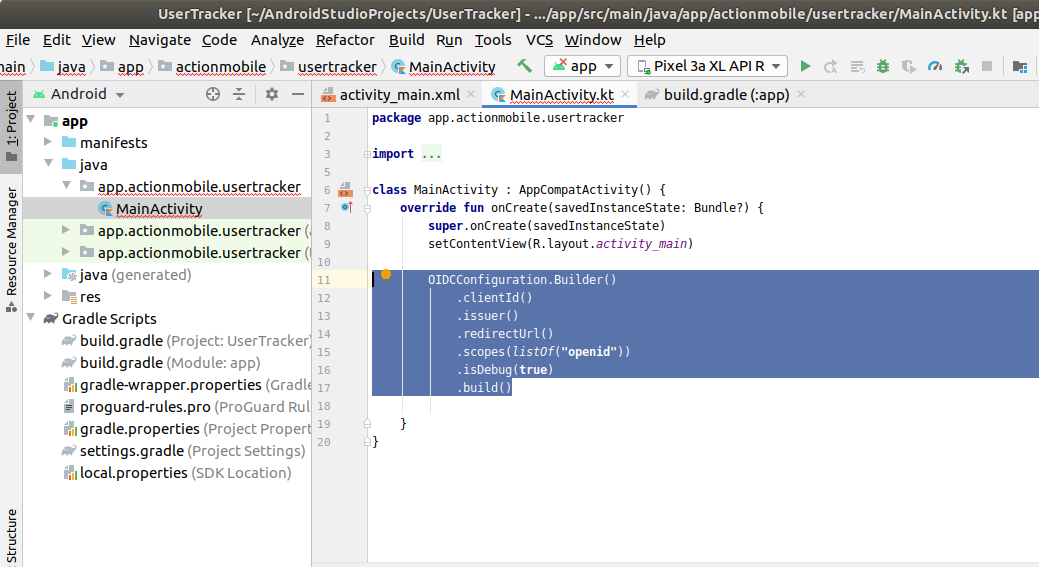The width and height of the screenshot is (1039, 567).
Task: Close the MainActivity.kt tab
Action: click(x=625, y=94)
